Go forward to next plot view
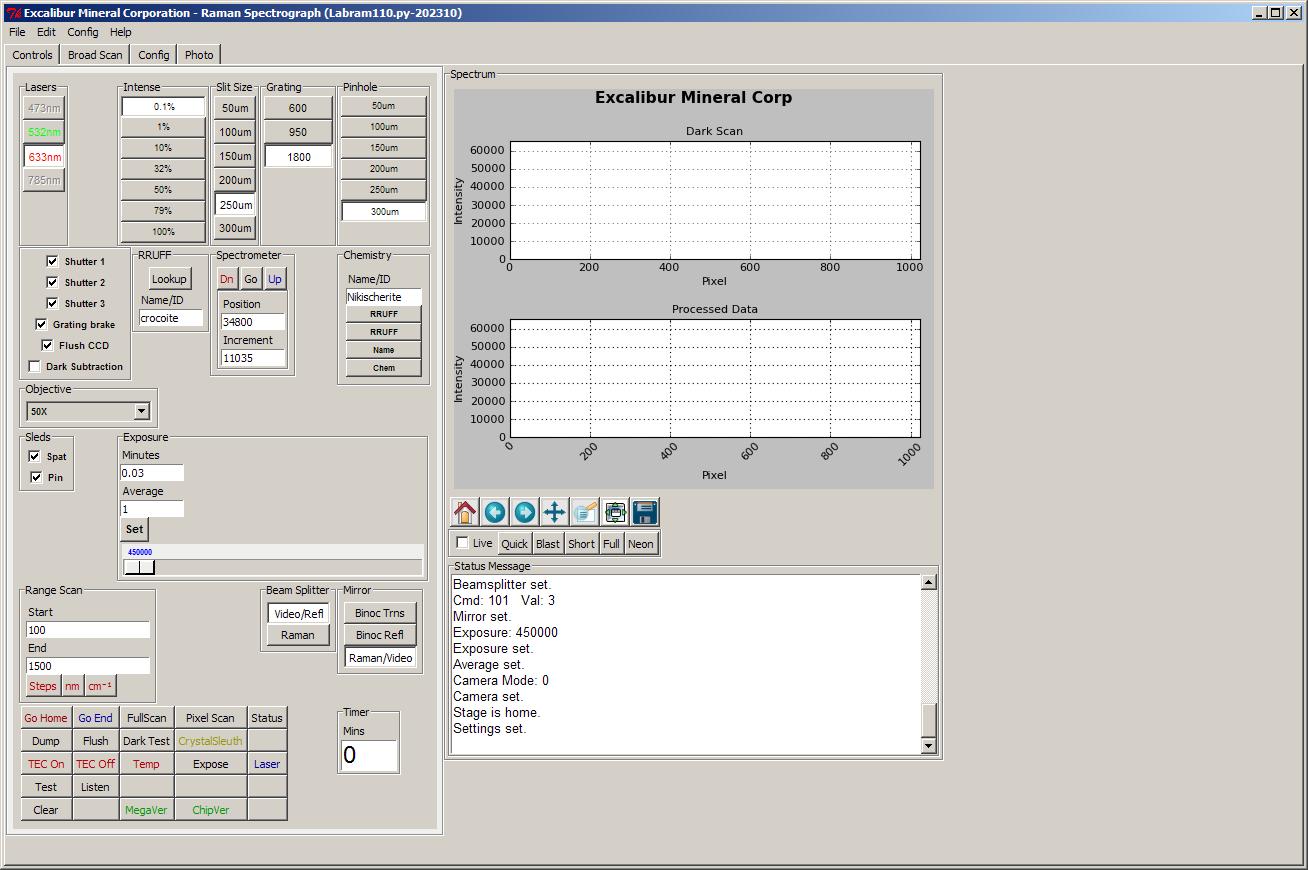 (x=525, y=512)
